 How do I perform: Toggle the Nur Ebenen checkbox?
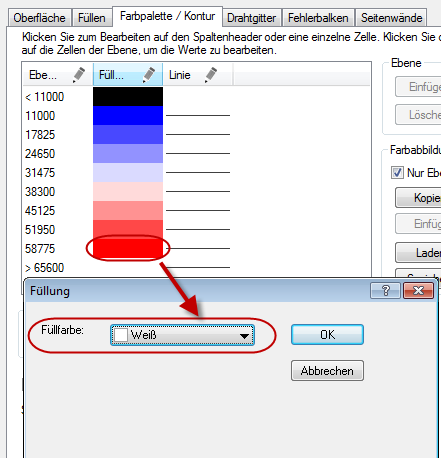[397, 173]
